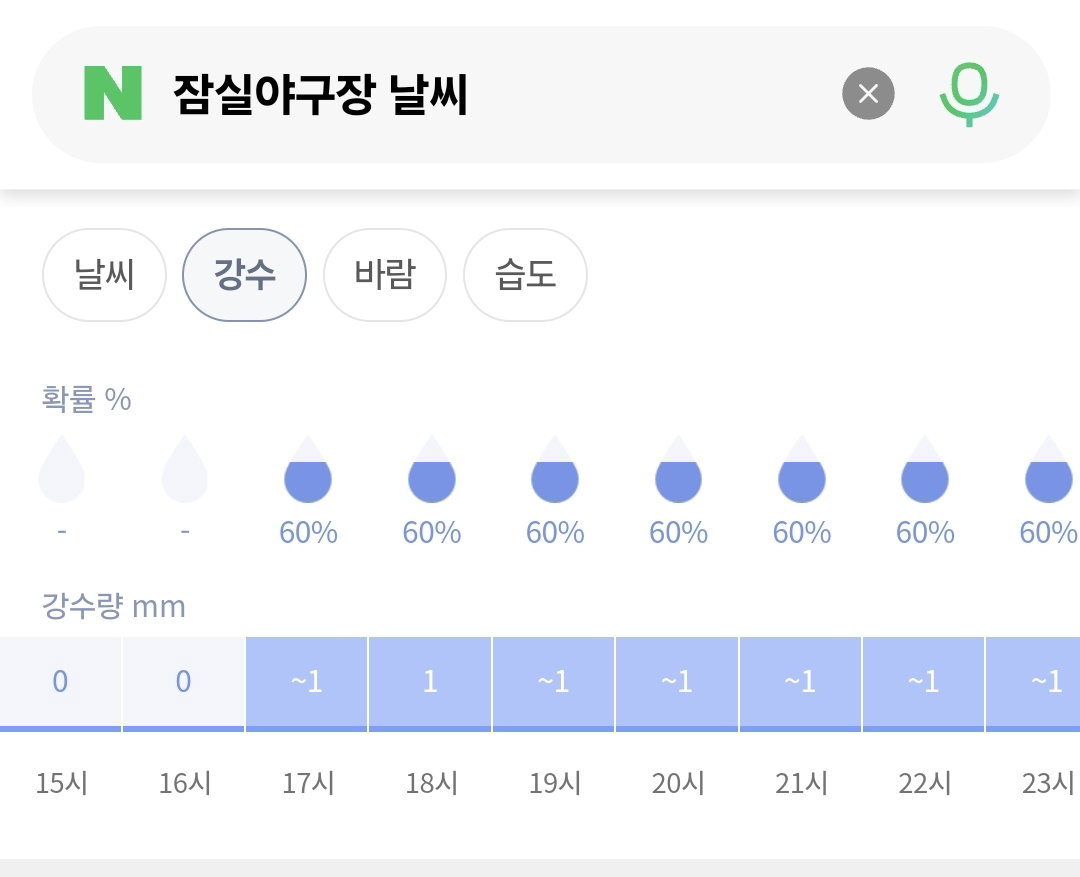The width and height of the screenshot is (1080, 877).
Task: Start voice search with microphone icon
Action: (969, 94)
